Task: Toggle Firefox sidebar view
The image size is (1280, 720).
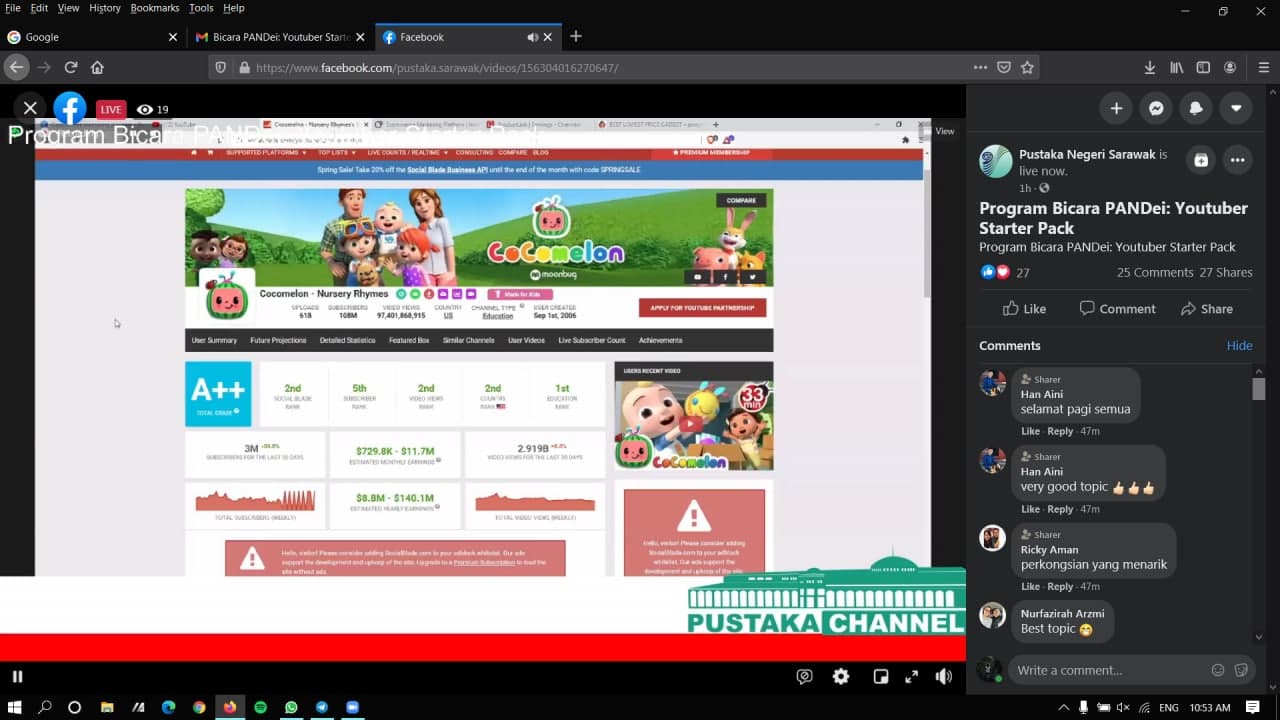Action: click(x=1203, y=67)
